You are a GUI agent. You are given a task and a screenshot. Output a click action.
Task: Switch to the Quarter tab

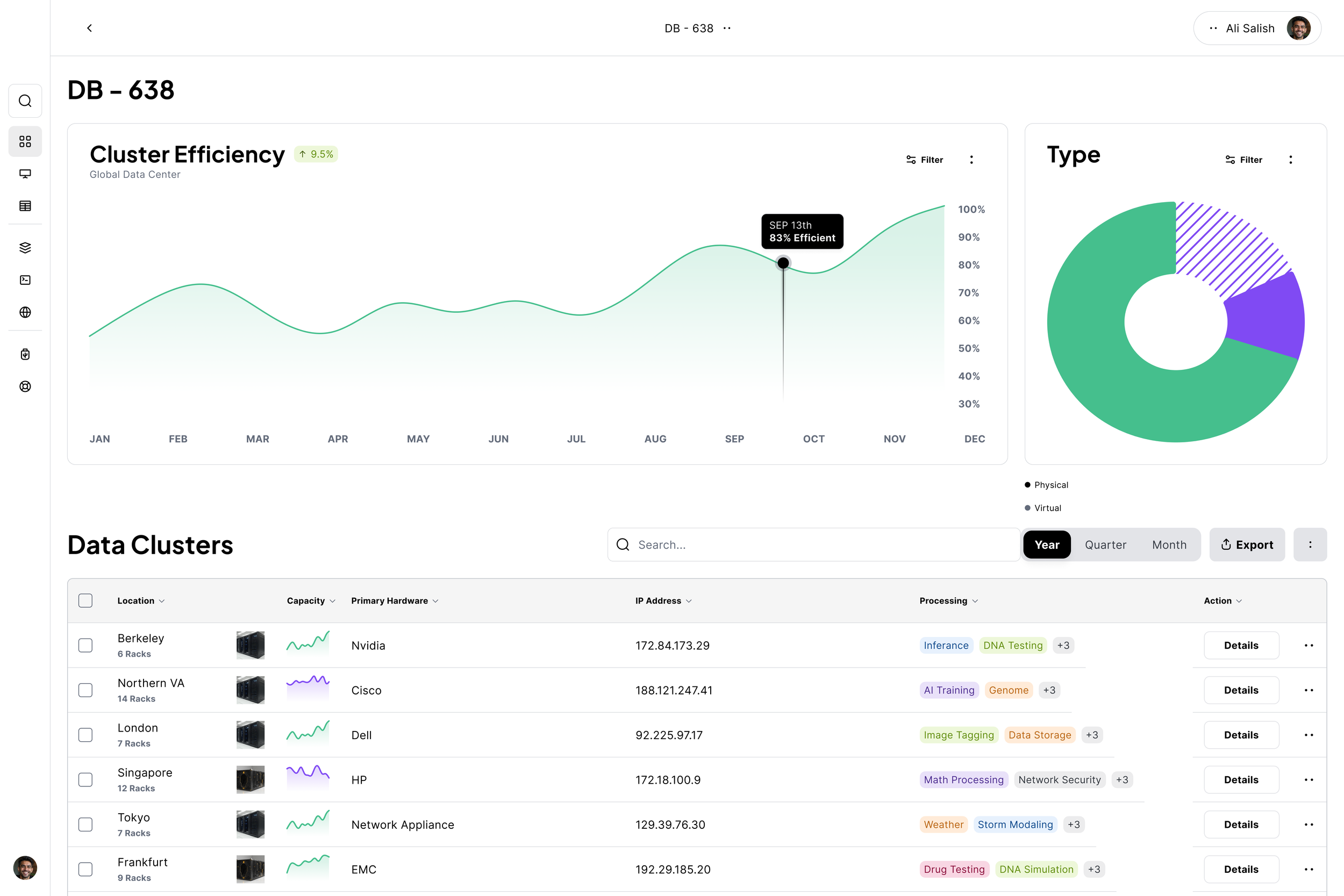click(x=1105, y=544)
